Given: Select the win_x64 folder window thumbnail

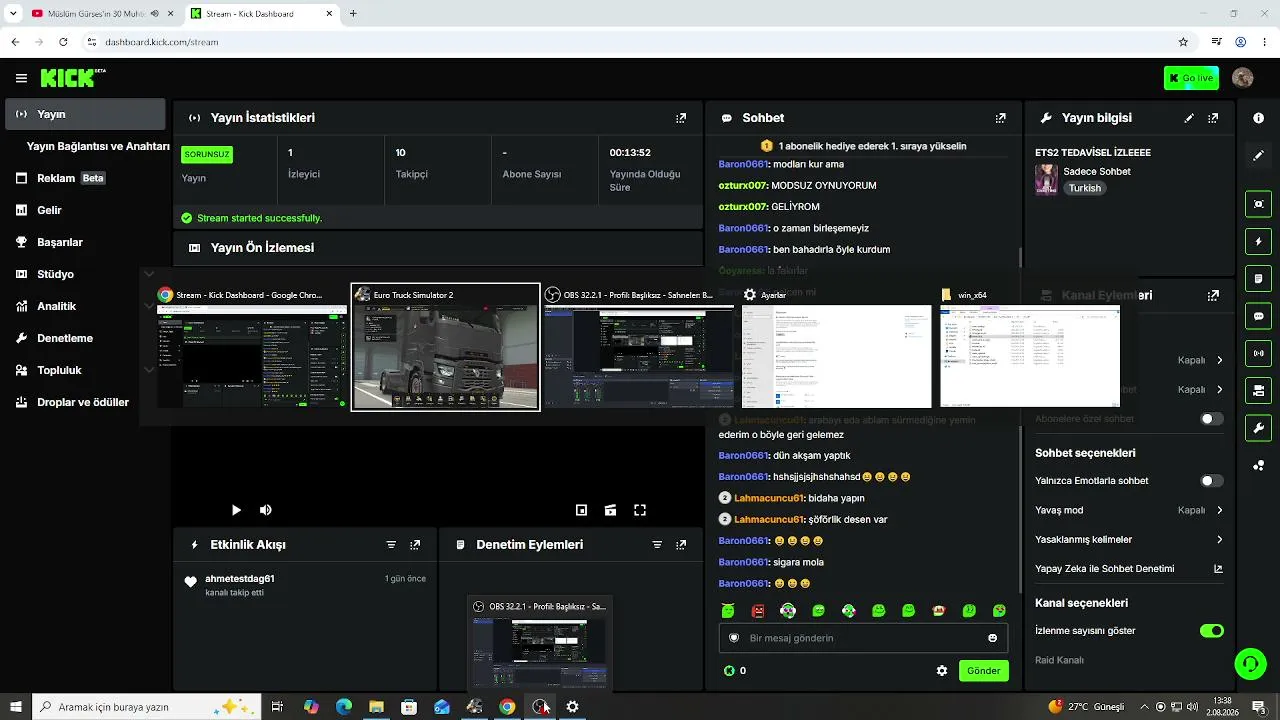Looking at the screenshot, I should tap(1030, 347).
